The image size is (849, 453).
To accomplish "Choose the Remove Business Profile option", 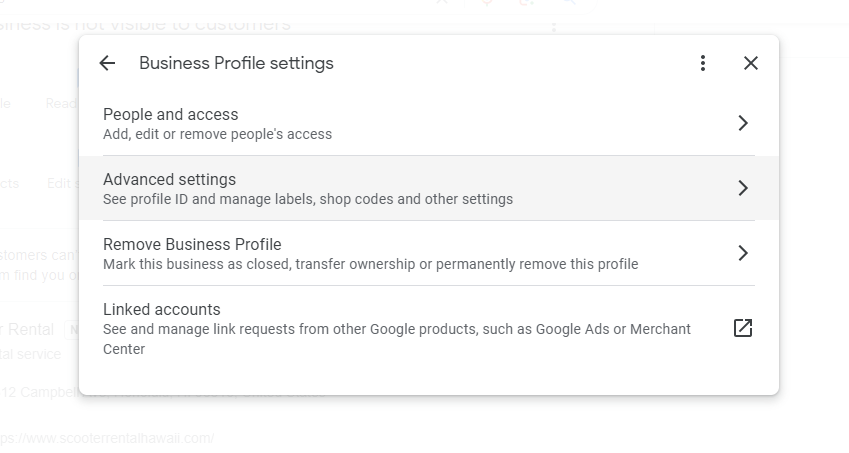I will [x=429, y=253].
